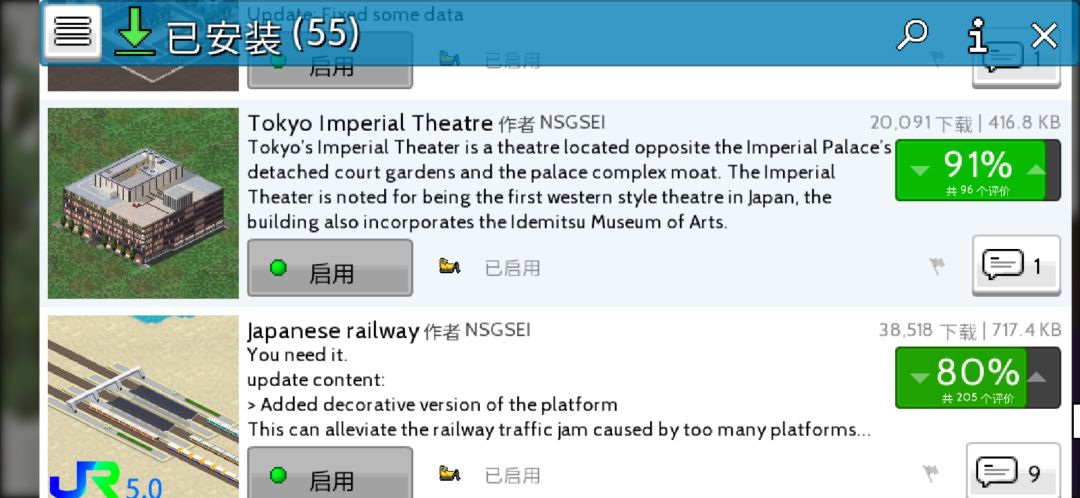Click folder icon for Japanese railway
This screenshot has width=1080, height=498.
coord(449,473)
